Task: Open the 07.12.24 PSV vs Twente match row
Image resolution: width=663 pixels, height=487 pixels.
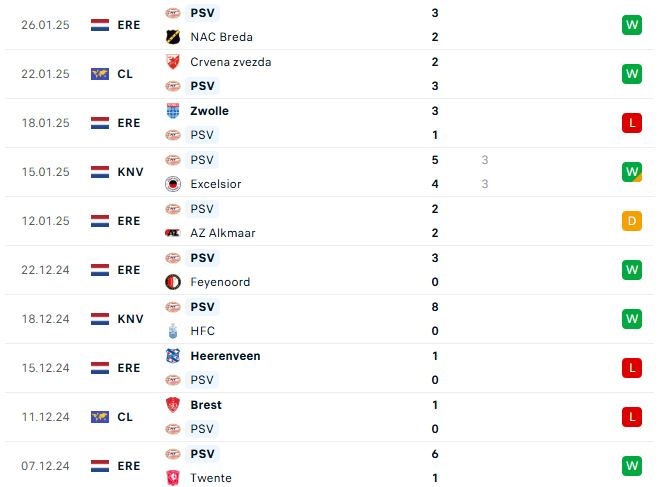Action: click(x=330, y=466)
